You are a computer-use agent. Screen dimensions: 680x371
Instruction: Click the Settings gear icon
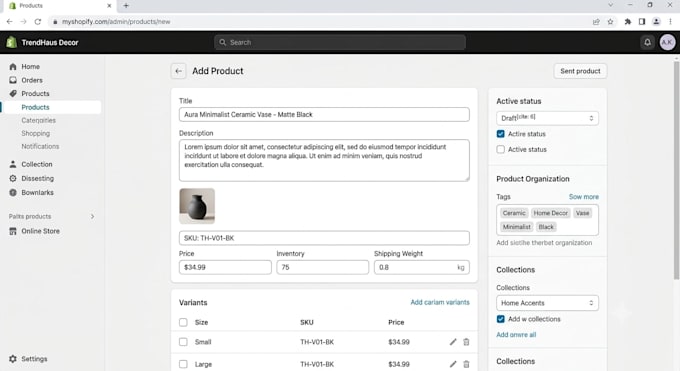[x=13, y=359]
